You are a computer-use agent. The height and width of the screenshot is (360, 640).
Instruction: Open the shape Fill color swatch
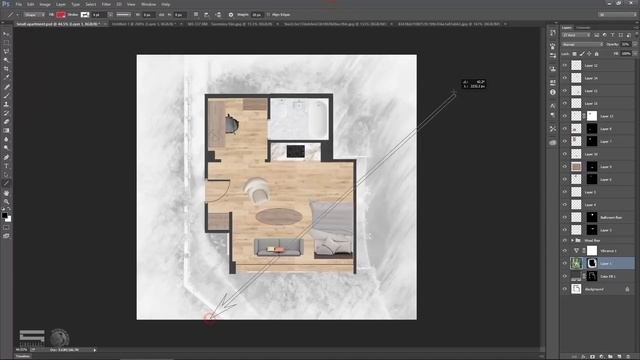pyautogui.click(x=60, y=15)
